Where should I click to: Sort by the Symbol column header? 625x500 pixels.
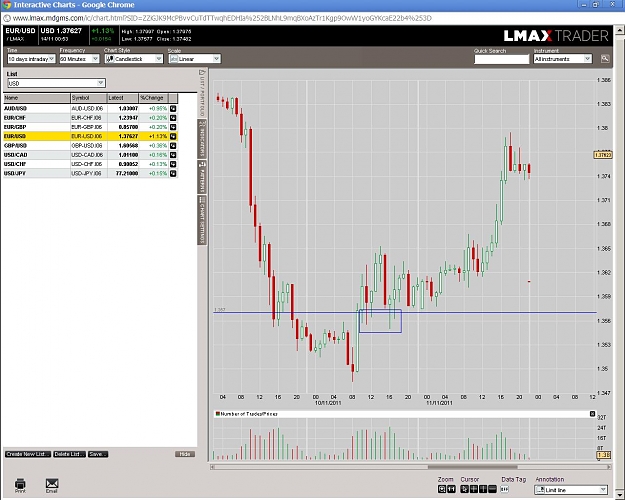[x=89, y=98]
